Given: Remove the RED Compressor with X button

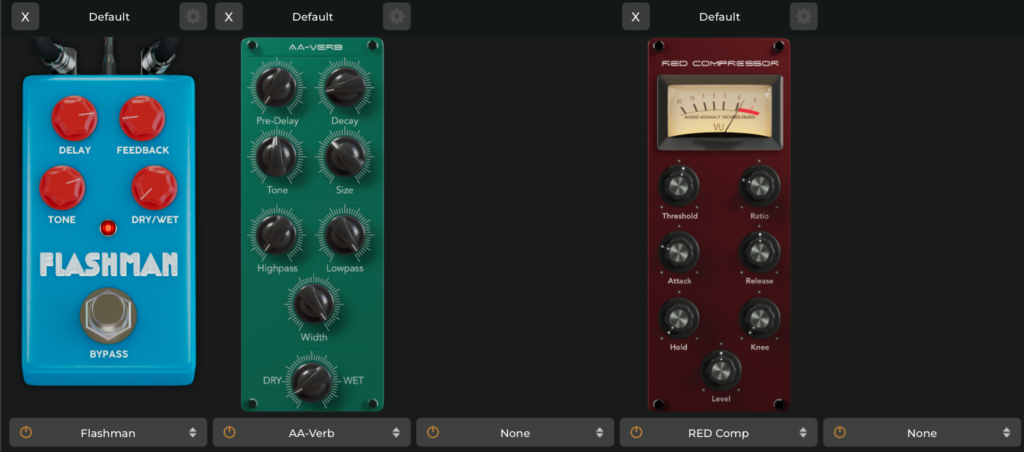Looking at the screenshot, I should (x=635, y=16).
